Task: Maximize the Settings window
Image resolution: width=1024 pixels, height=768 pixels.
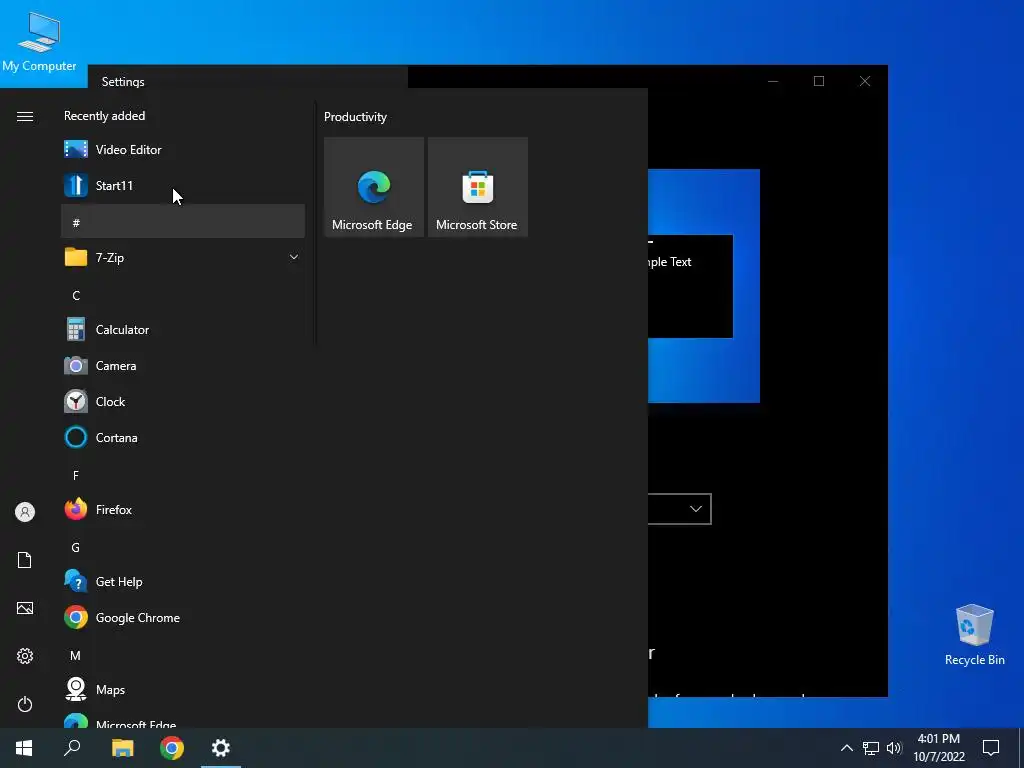Action: click(819, 81)
